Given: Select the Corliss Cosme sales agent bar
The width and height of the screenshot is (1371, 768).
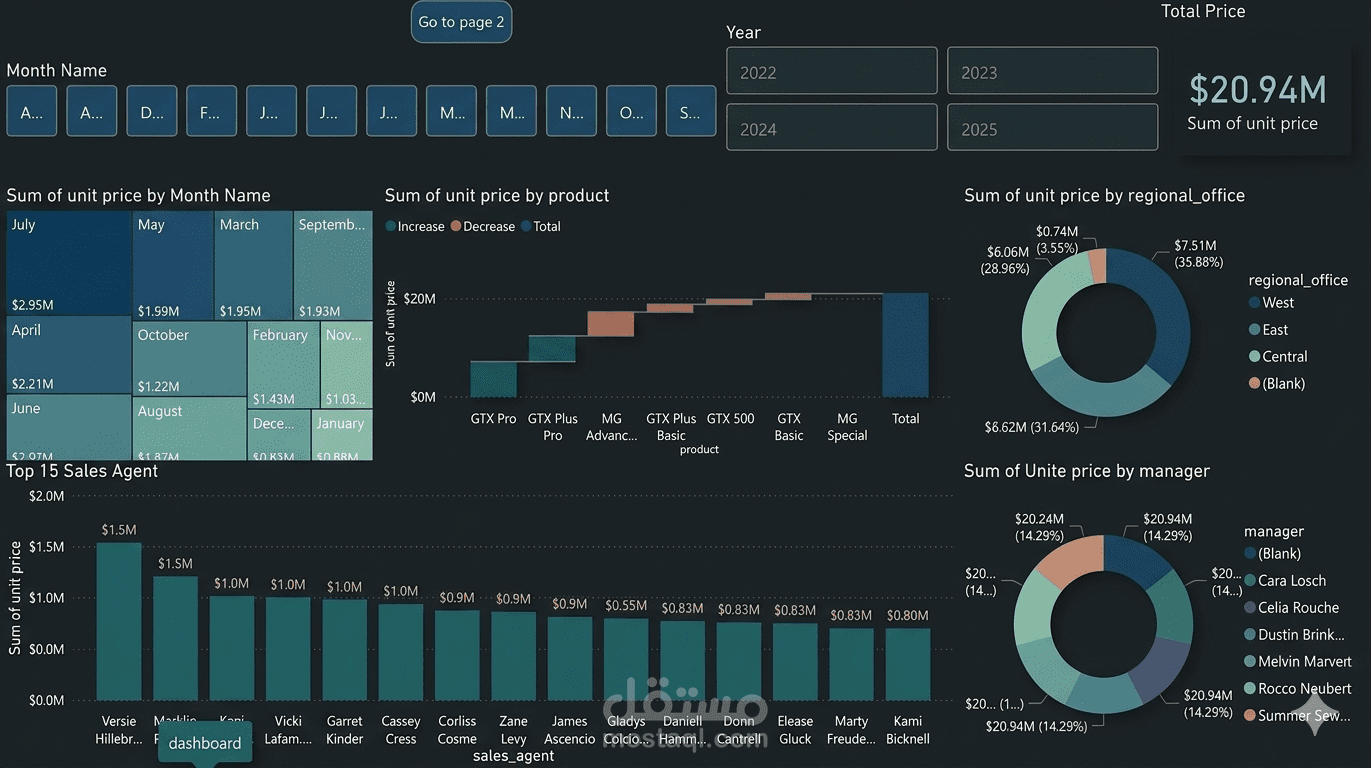Looking at the screenshot, I should pyautogui.click(x=457, y=655).
